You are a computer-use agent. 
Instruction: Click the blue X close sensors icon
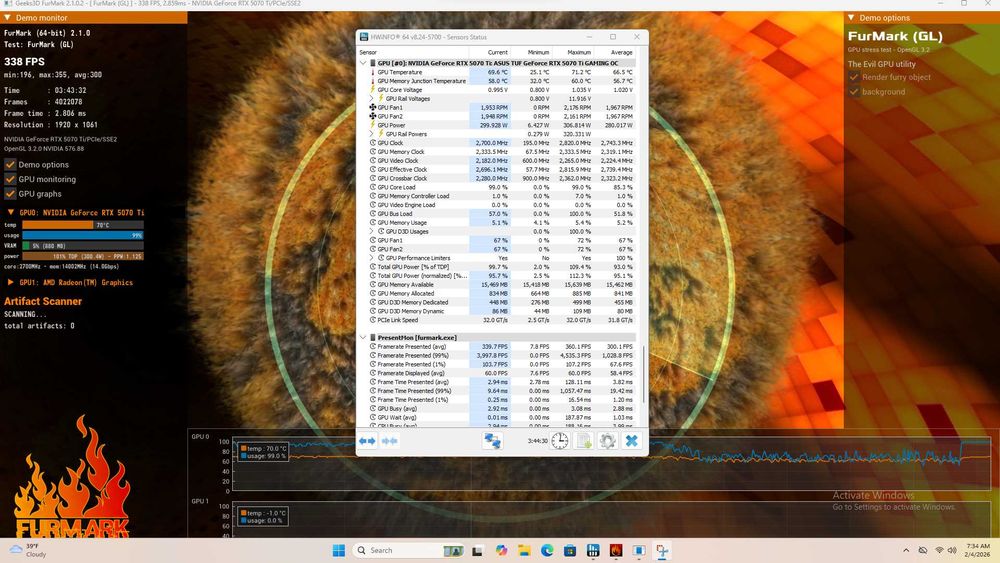(x=631, y=441)
